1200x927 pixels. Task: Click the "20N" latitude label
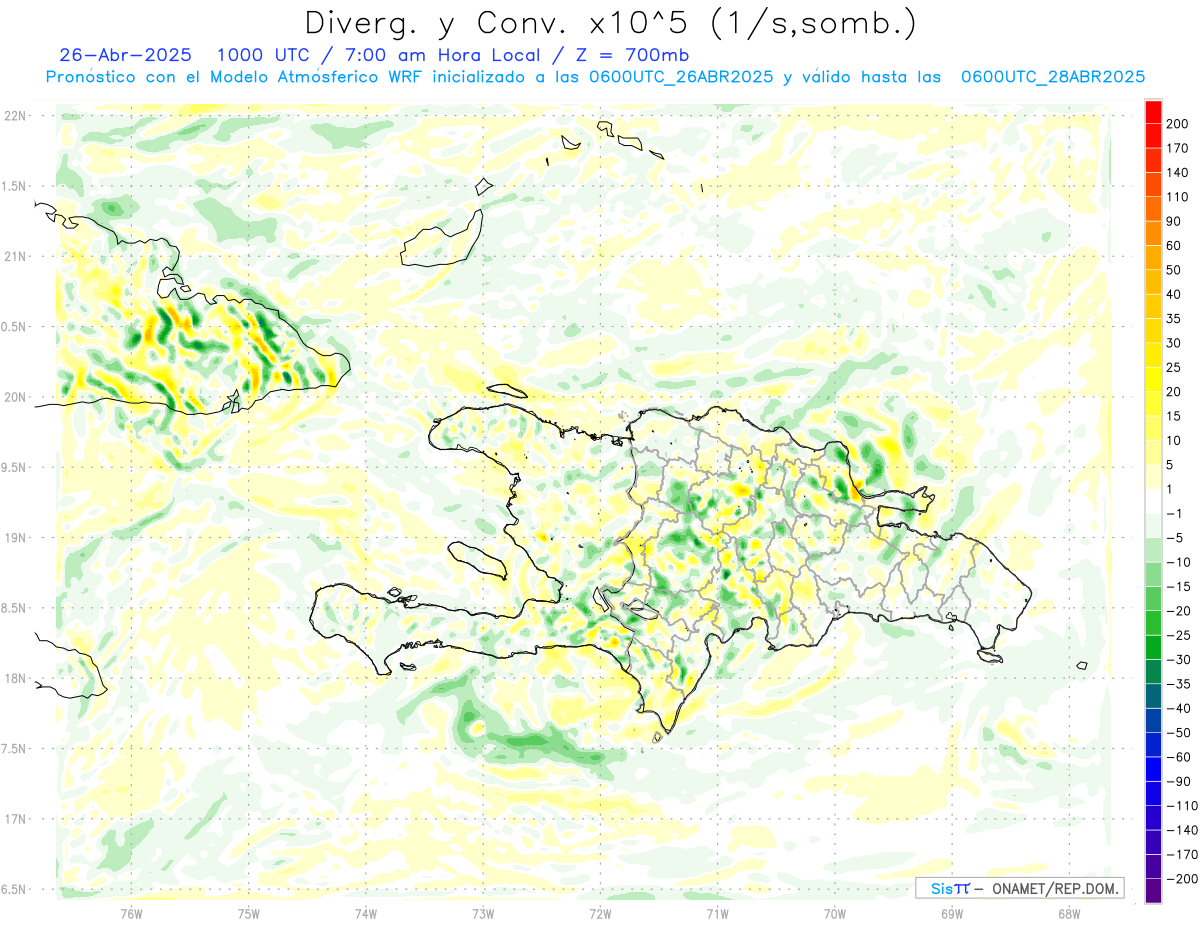coord(14,397)
